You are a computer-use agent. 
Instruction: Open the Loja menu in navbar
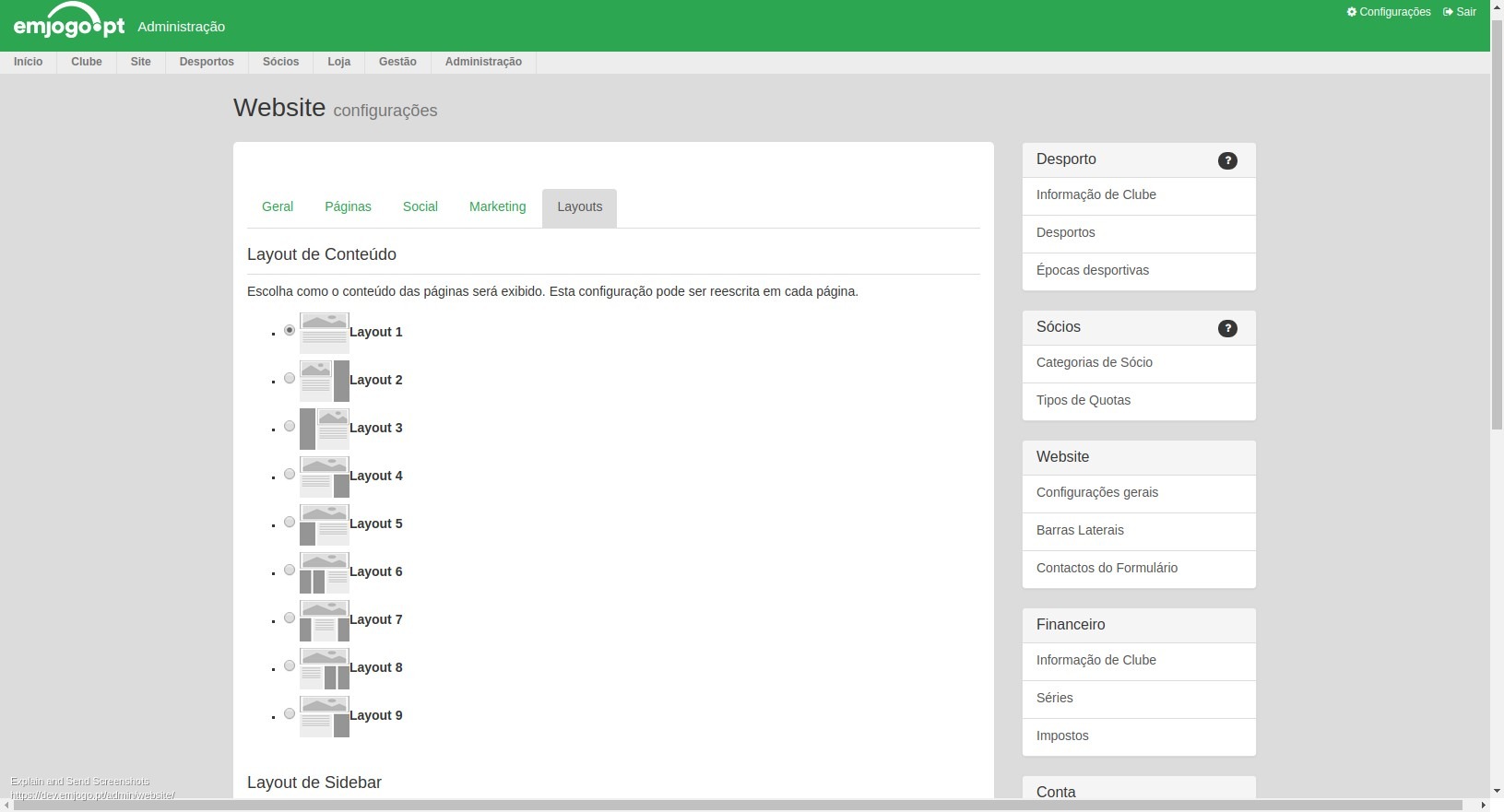point(338,62)
